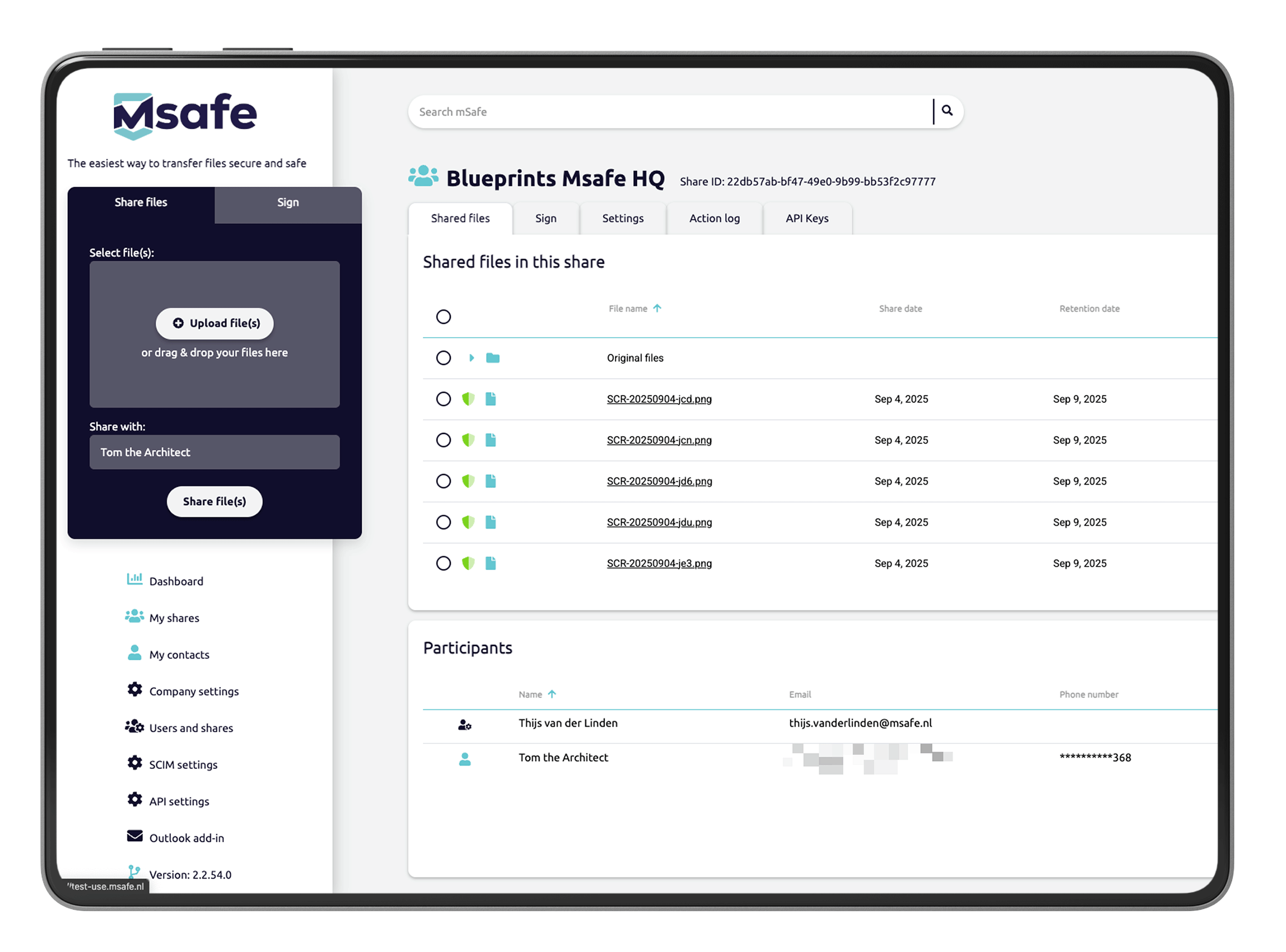Viewport: 1286px width, 952px height.
Task: Open the SCR-20250904-je3.png file link
Action: pyautogui.click(x=659, y=563)
